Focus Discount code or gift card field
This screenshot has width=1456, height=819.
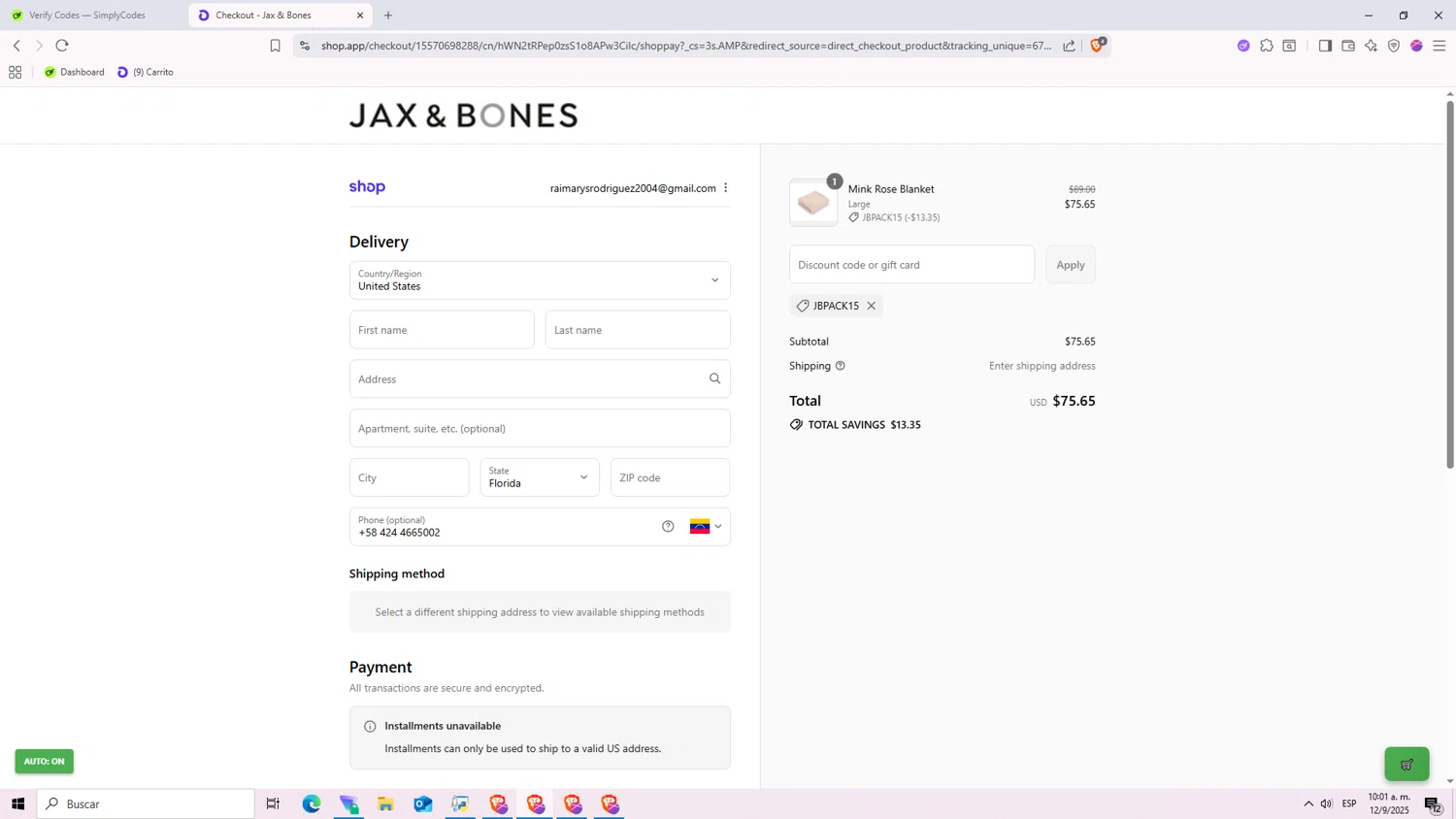(911, 265)
